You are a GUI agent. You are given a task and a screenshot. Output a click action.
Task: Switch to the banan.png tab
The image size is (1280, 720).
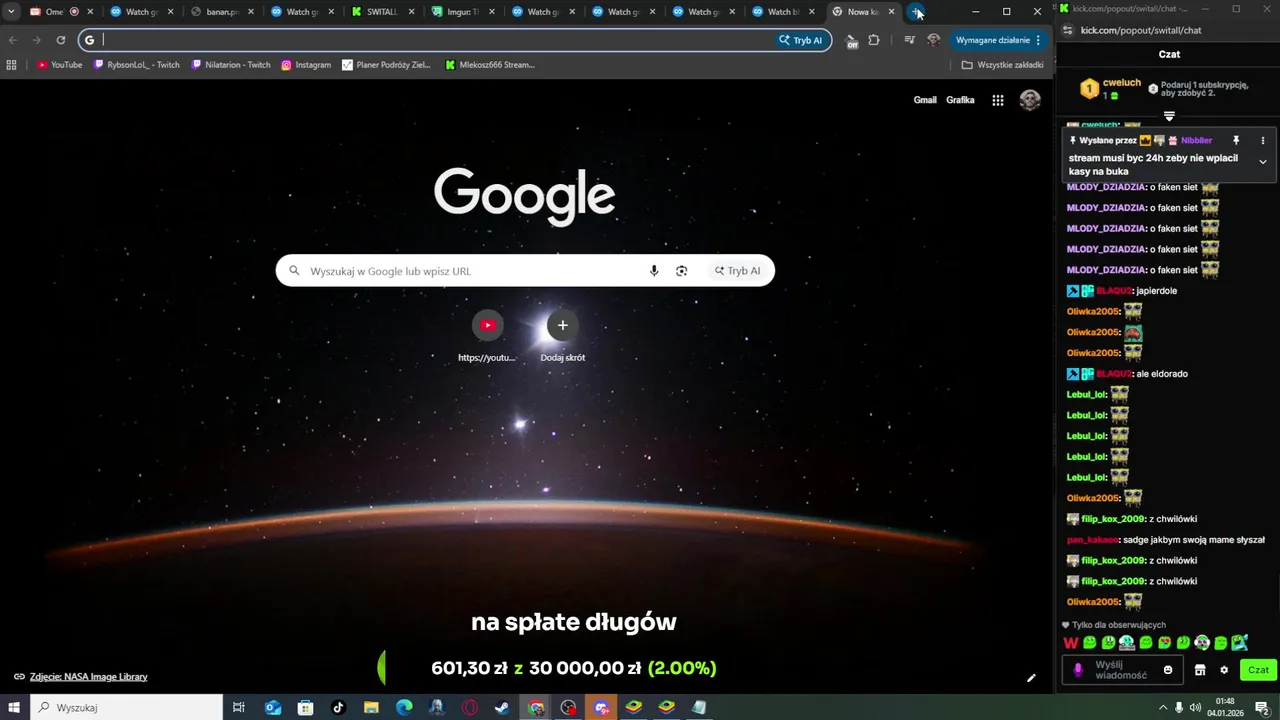pyautogui.click(x=221, y=12)
